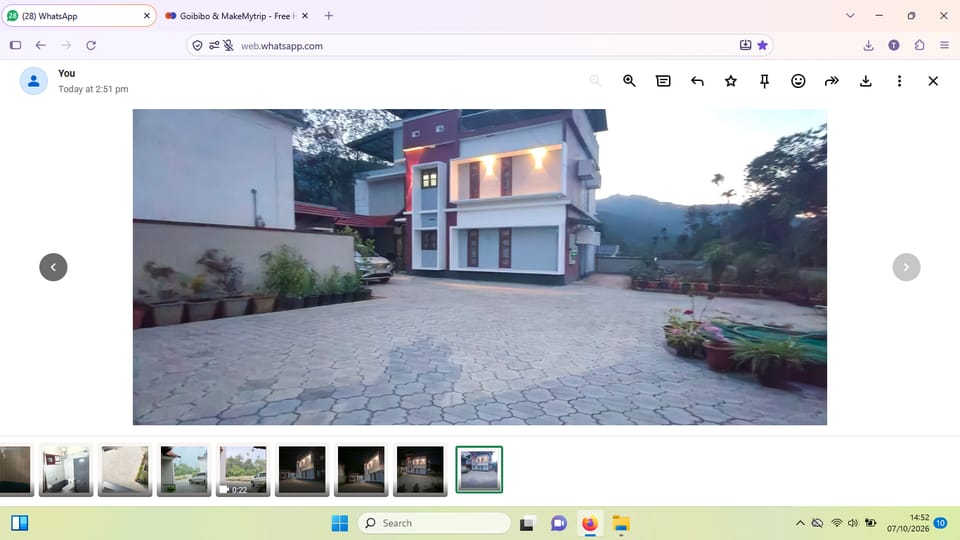The image size is (960, 540).
Task: Toggle the bookmark star in address bar
Action: 762,45
